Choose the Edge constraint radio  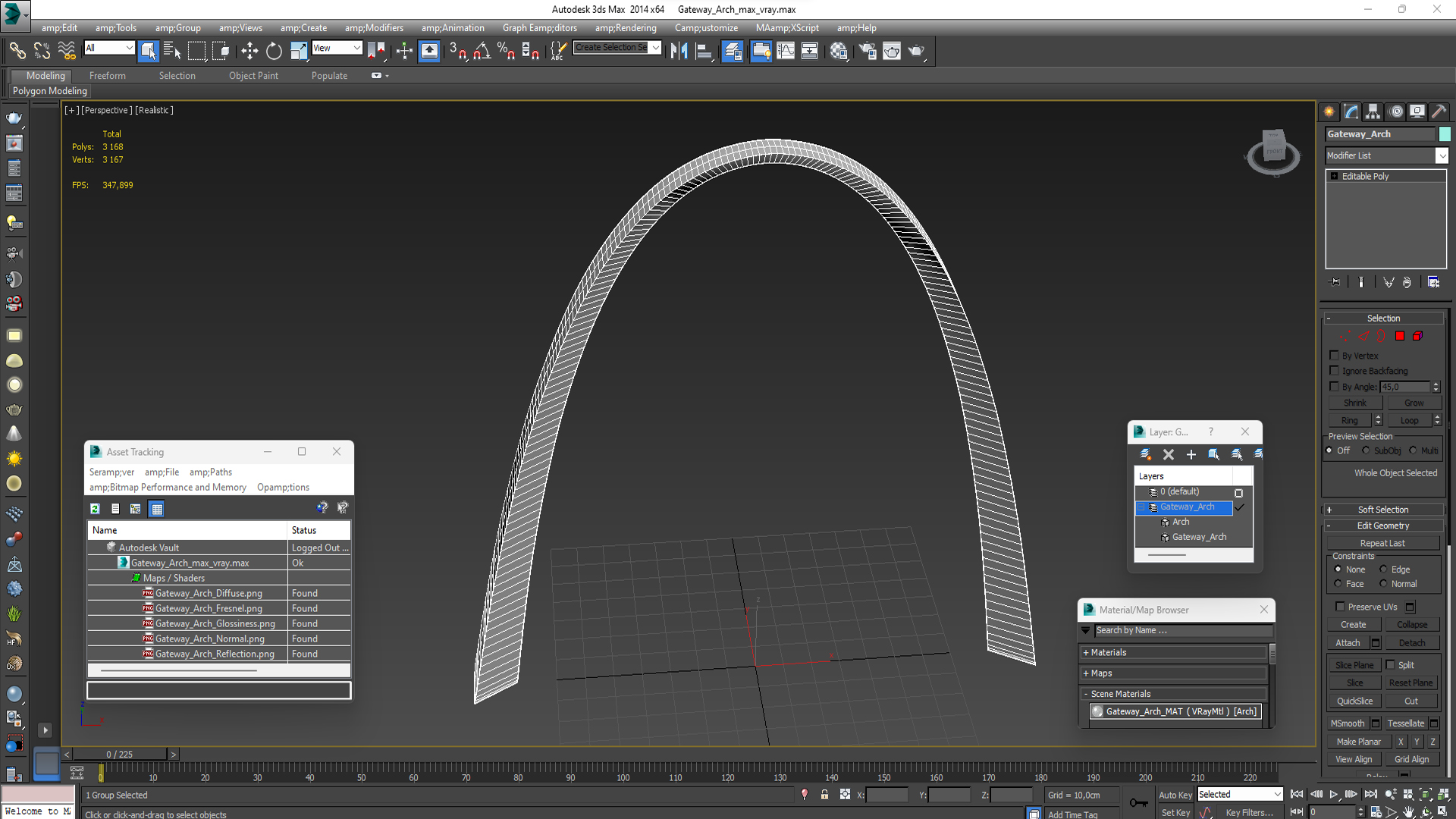(1383, 569)
